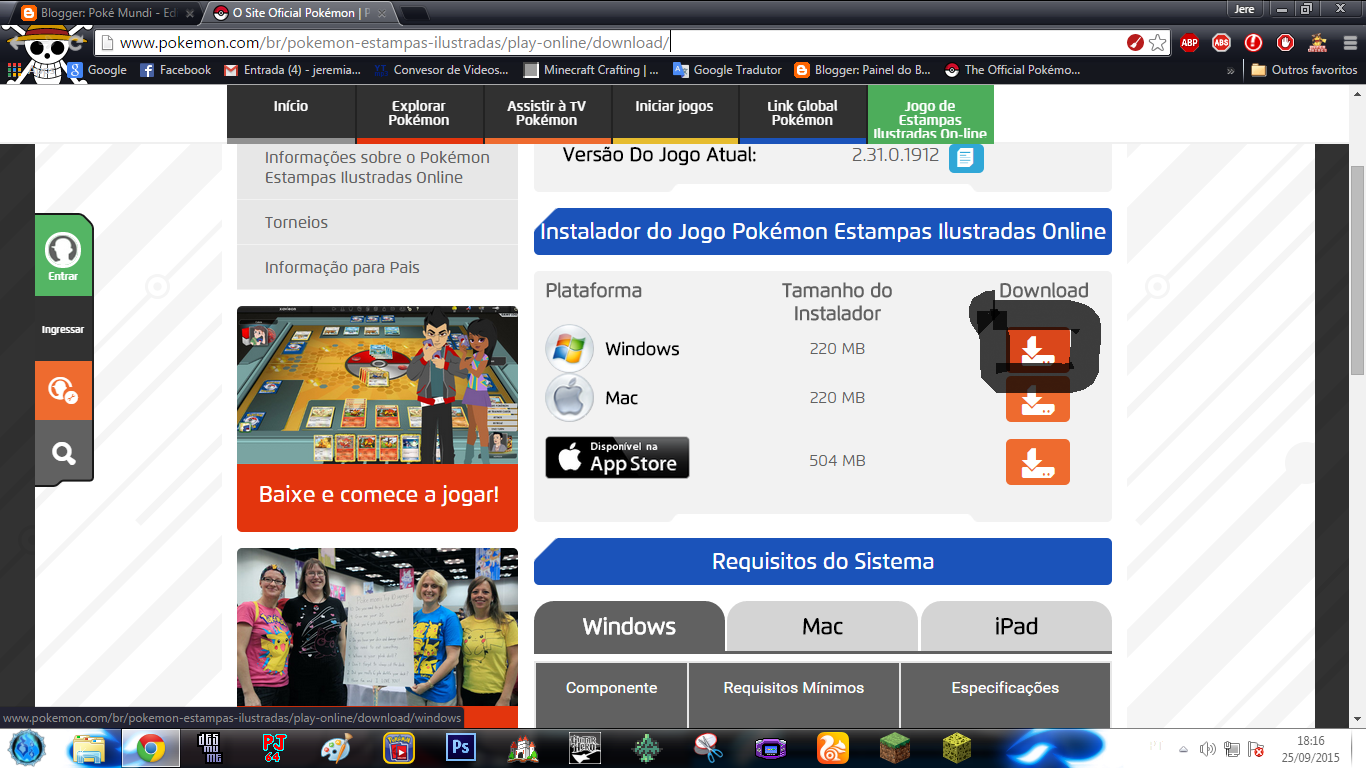Click the volume icon in system tray
Viewport: 1366px width, 768px height.
pyautogui.click(x=1207, y=749)
